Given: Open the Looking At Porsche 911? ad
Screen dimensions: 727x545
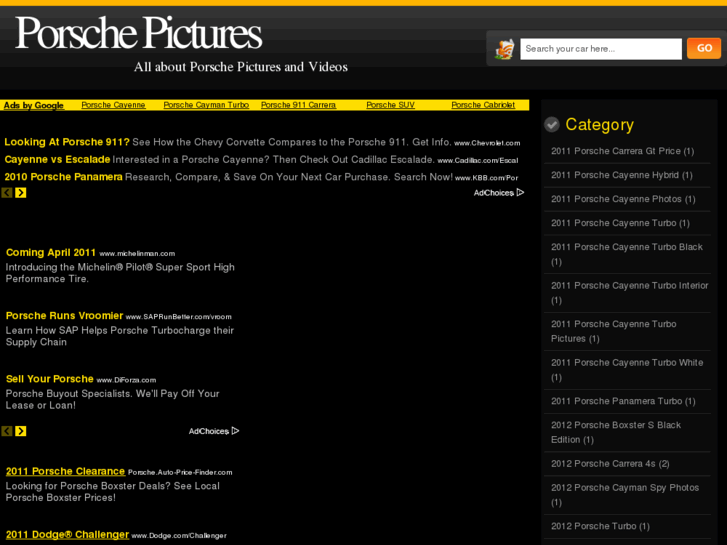Looking at the screenshot, I should tap(67, 142).
